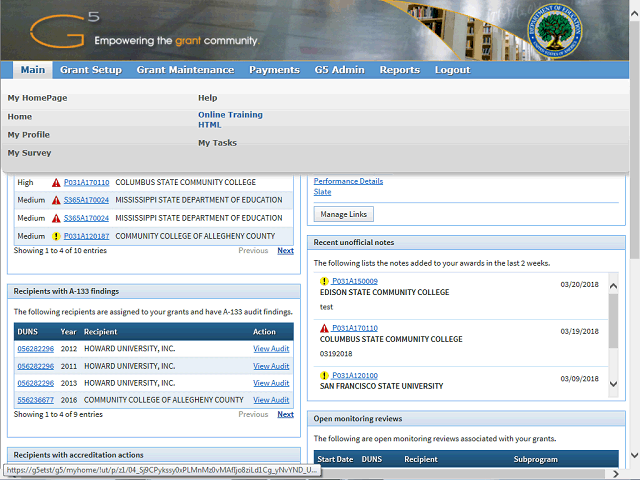Open the Grant Setup menu
This screenshot has height=480, width=640.
click(90, 70)
